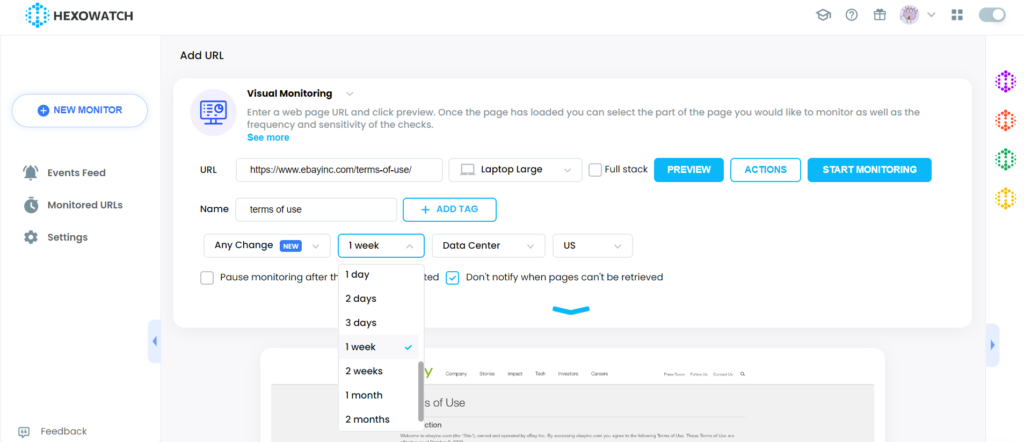Click the START MONITORING button
The height and width of the screenshot is (442, 1024).
pos(869,170)
